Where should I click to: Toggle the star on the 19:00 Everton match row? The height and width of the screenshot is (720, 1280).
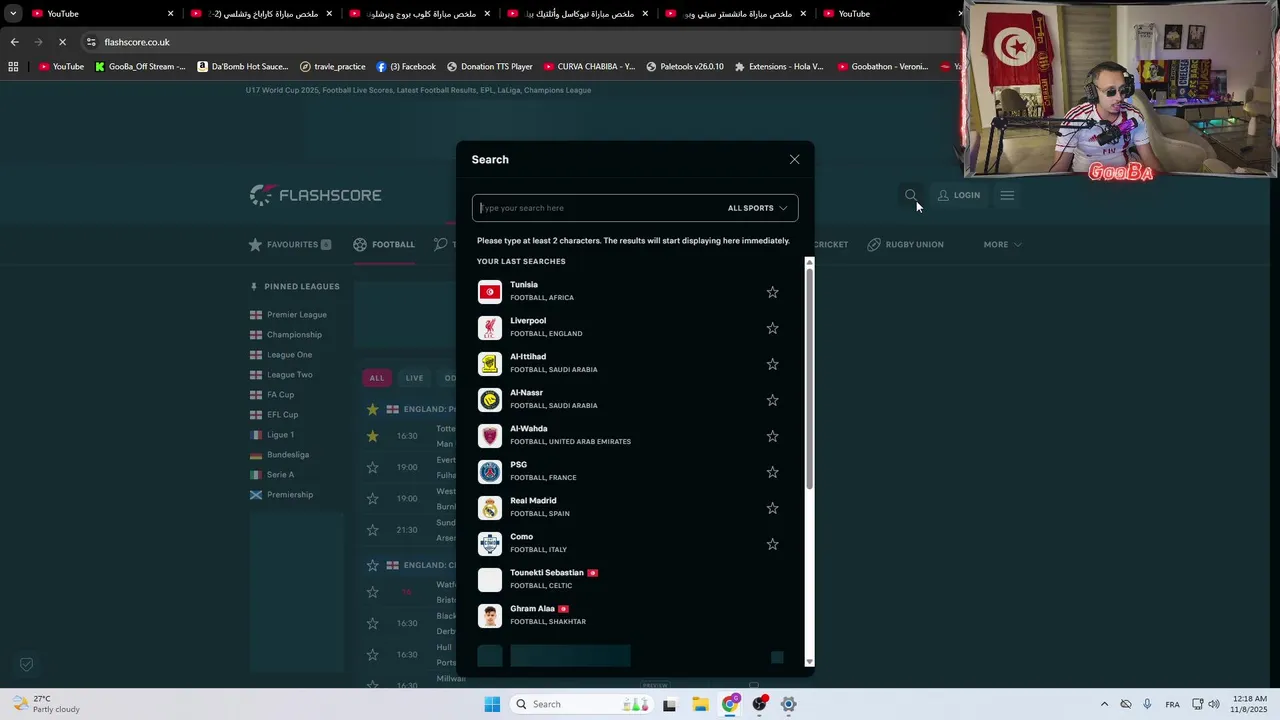point(372,467)
